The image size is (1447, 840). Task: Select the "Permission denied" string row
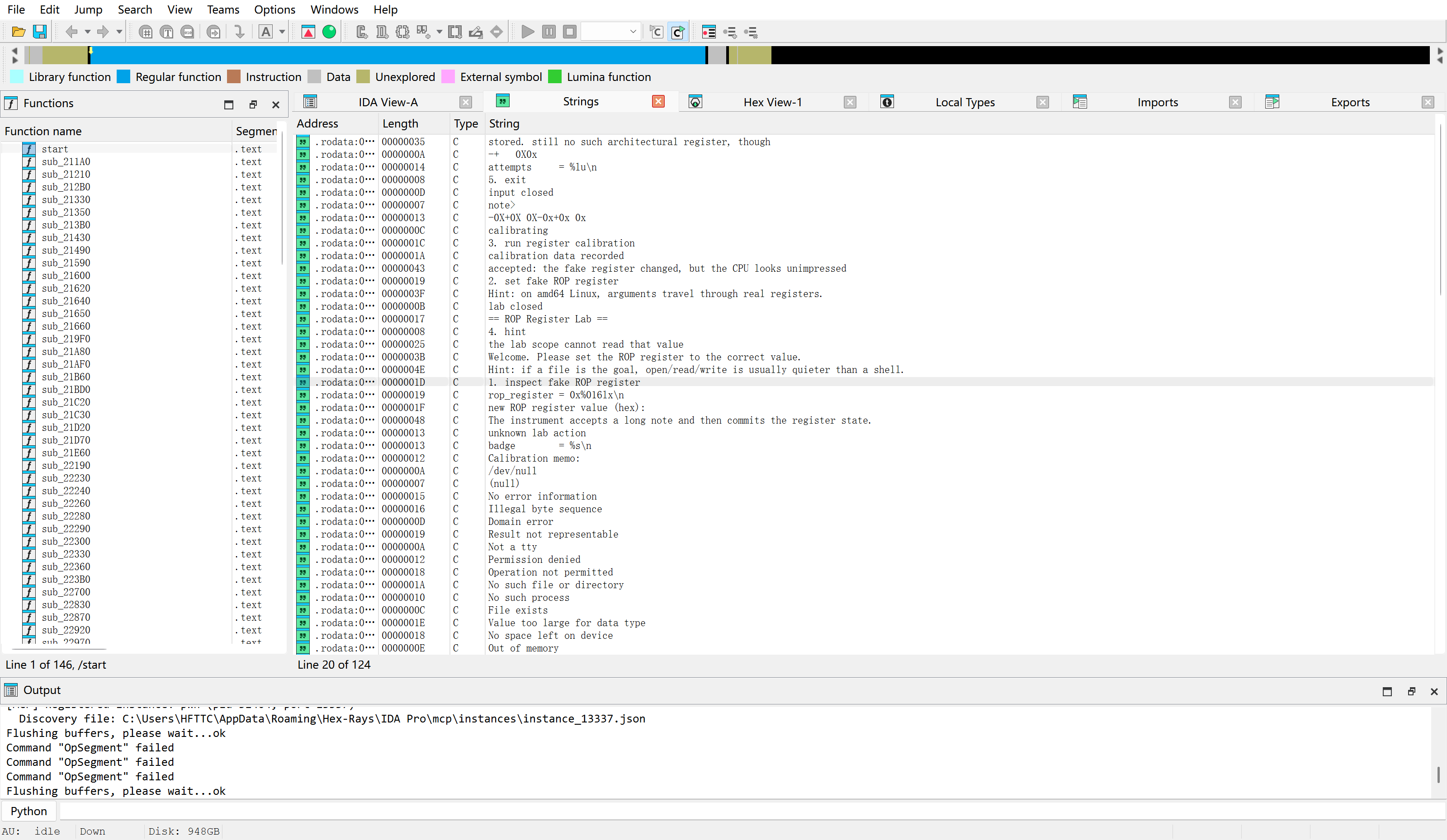click(x=864, y=560)
